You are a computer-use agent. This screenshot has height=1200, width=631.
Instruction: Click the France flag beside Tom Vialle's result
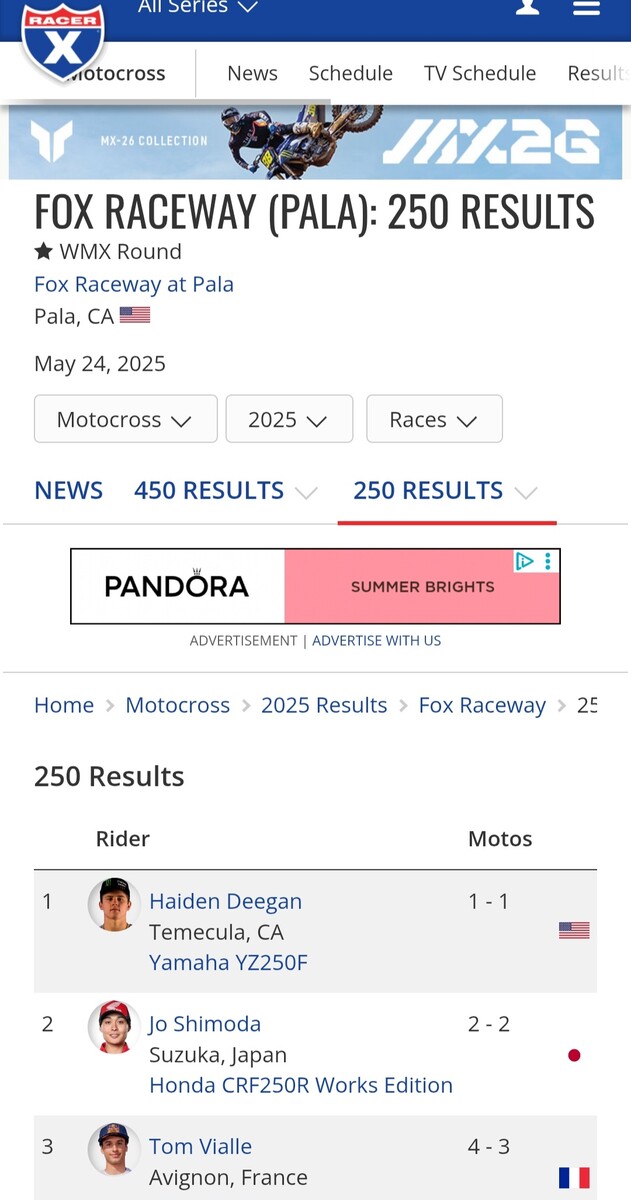tap(574, 1177)
